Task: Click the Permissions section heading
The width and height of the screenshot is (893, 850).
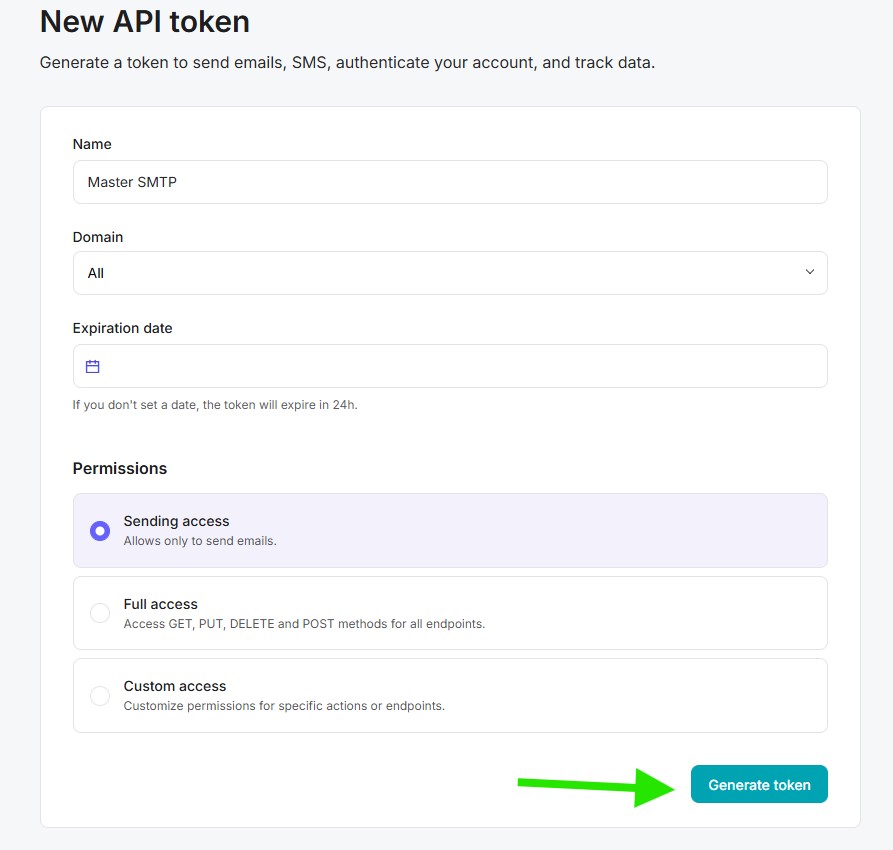Action: [x=120, y=468]
